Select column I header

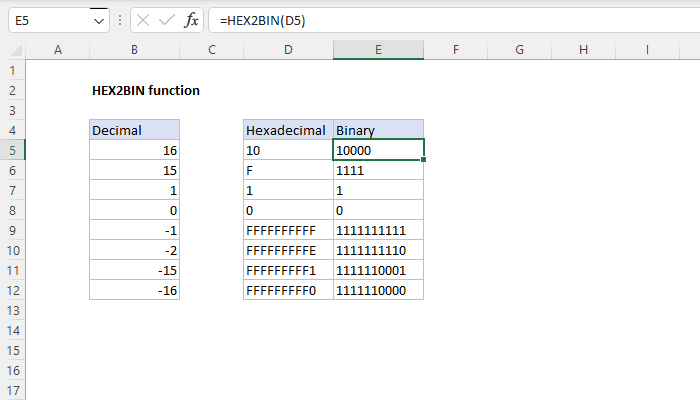(x=647, y=50)
